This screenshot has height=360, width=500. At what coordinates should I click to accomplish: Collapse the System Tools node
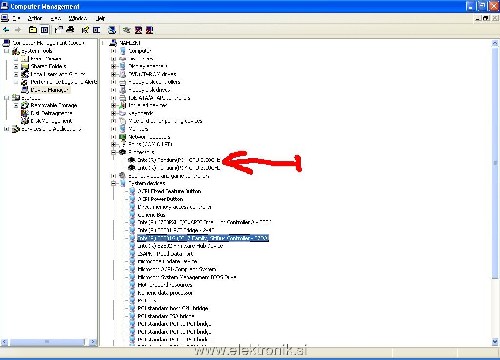(6, 51)
